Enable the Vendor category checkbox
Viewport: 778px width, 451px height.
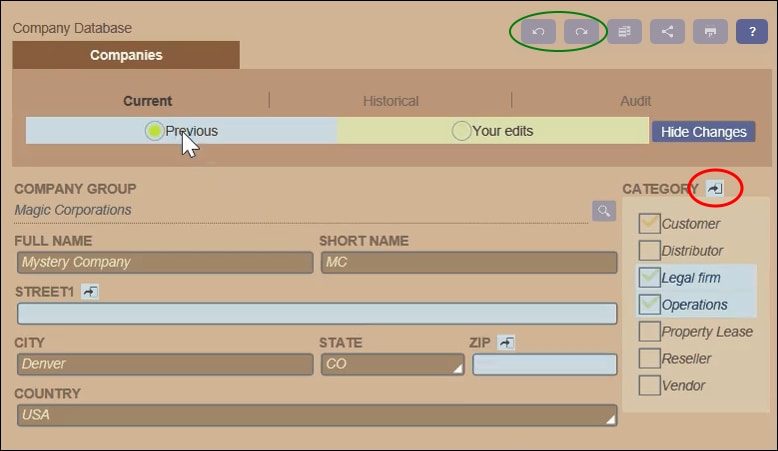click(649, 385)
